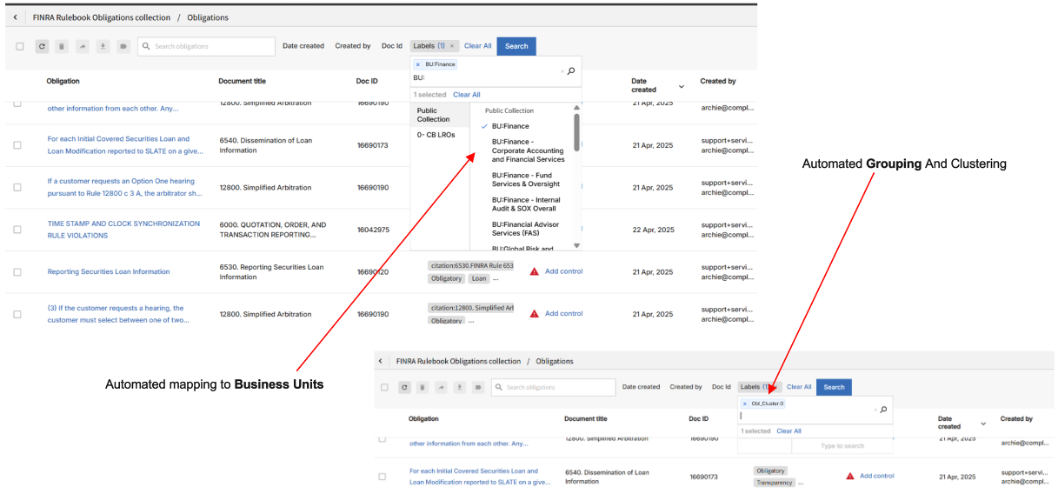Click the refresh icon in the upper toolbar
This screenshot has height=494, width=1058.
(42, 47)
